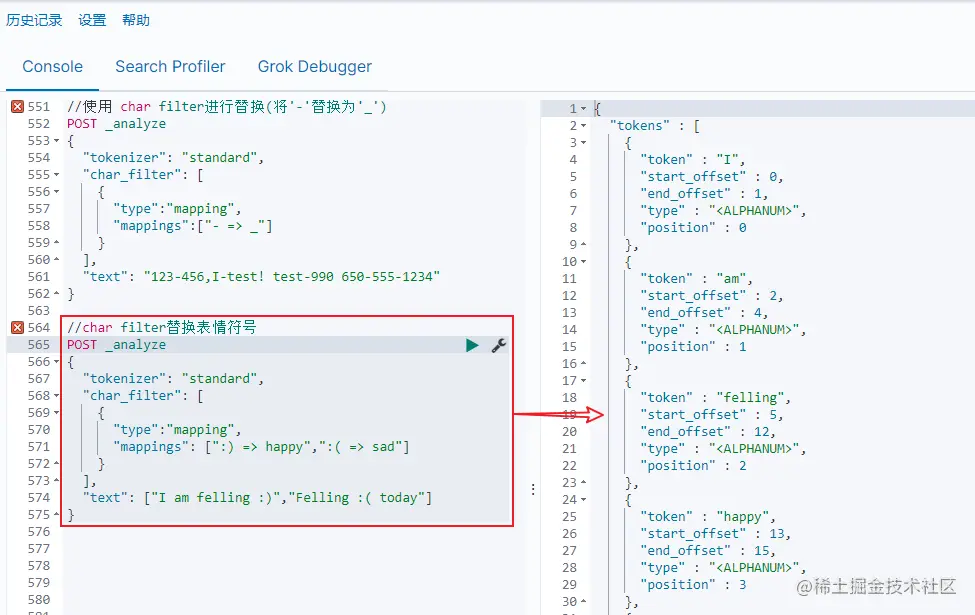Screen dimensions: 975x615
Task: Collapse fold arrow on editor line 555
Action: pos(57,175)
